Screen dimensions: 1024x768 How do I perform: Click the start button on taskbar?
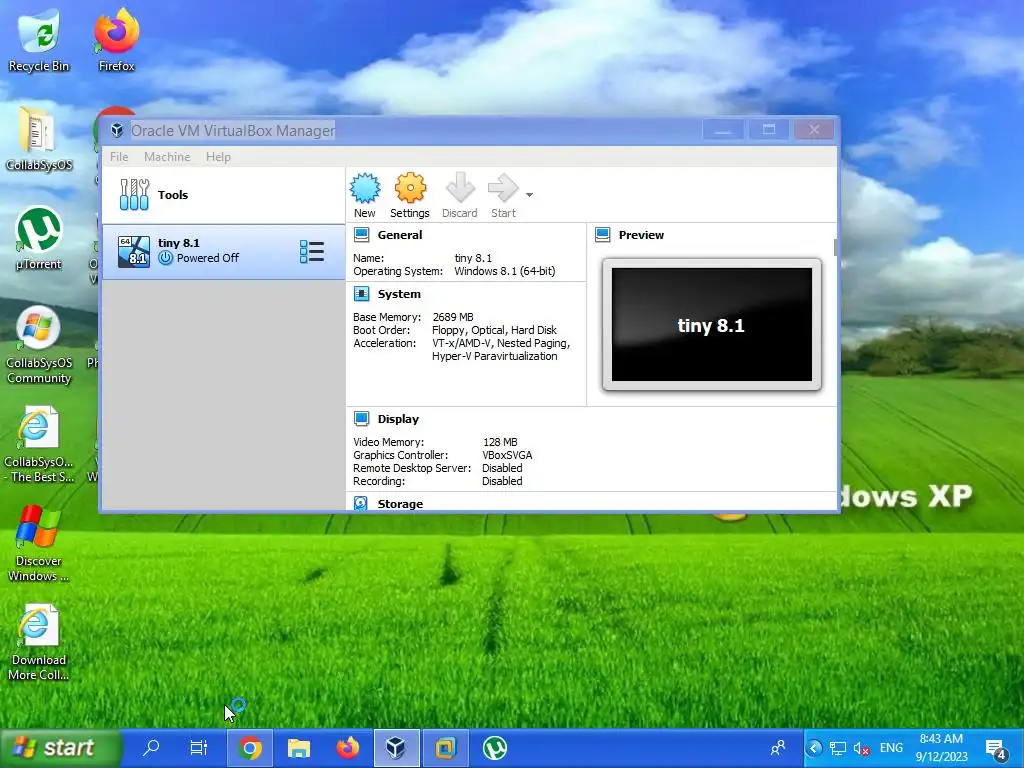pyautogui.click(x=61, y=748)
